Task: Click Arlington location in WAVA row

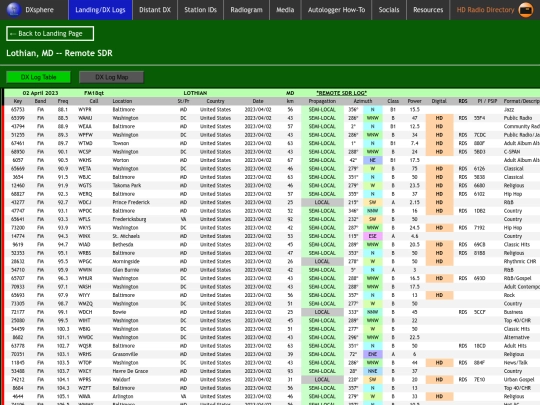Action: pos(123,396)
